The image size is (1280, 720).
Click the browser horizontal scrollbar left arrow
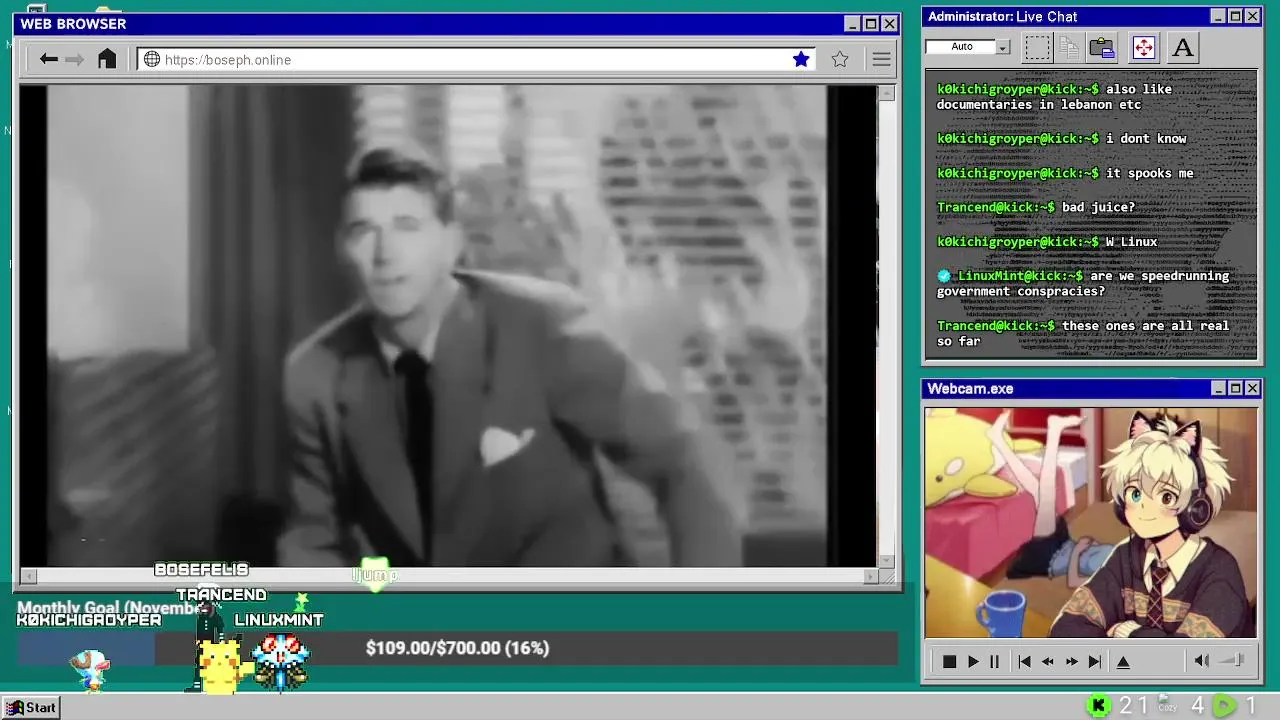(29, 576)
